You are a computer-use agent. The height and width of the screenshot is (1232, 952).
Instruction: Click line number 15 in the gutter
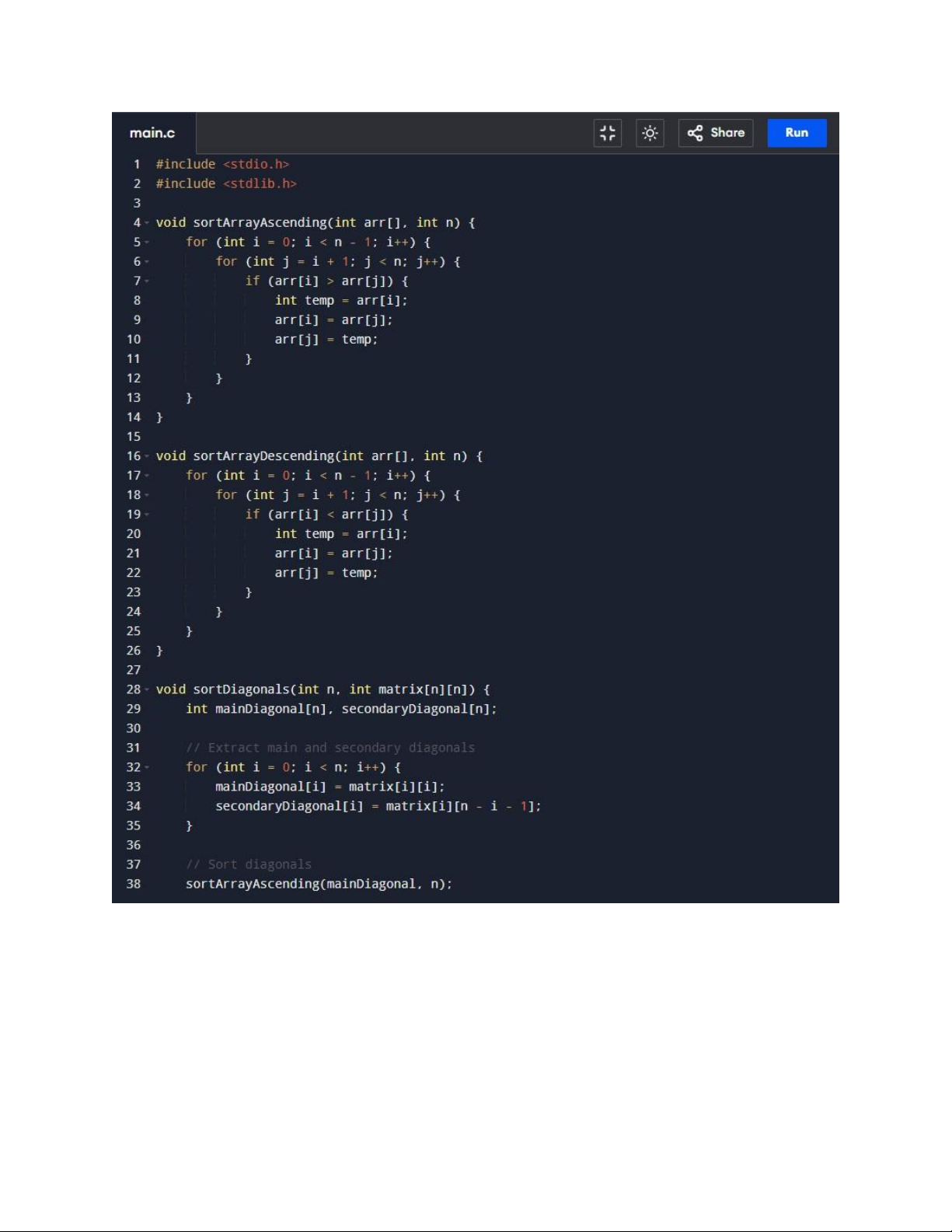(x=134, y=436)
